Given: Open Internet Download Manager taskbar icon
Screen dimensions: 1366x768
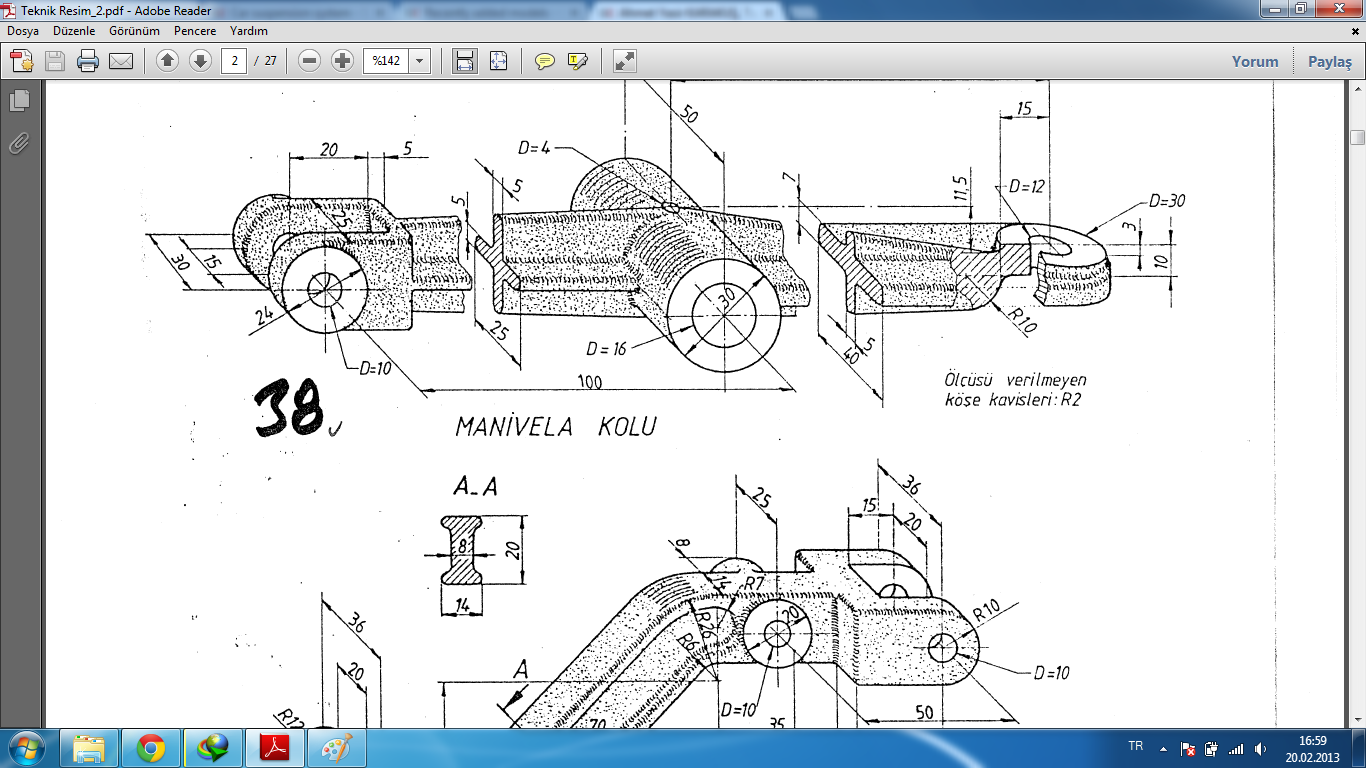Looking at the screenshot, I should click(x=213, y=748).
